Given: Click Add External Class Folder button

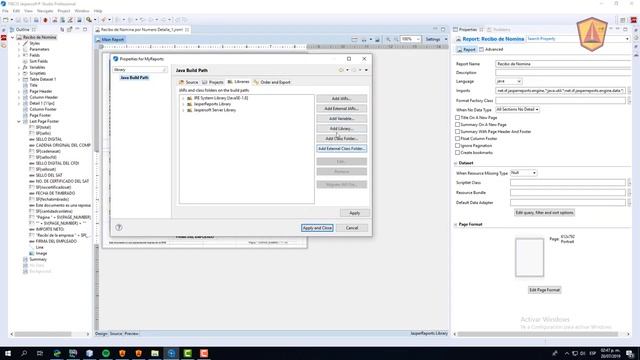Looking at the screenshot, I should click(341, 149).
